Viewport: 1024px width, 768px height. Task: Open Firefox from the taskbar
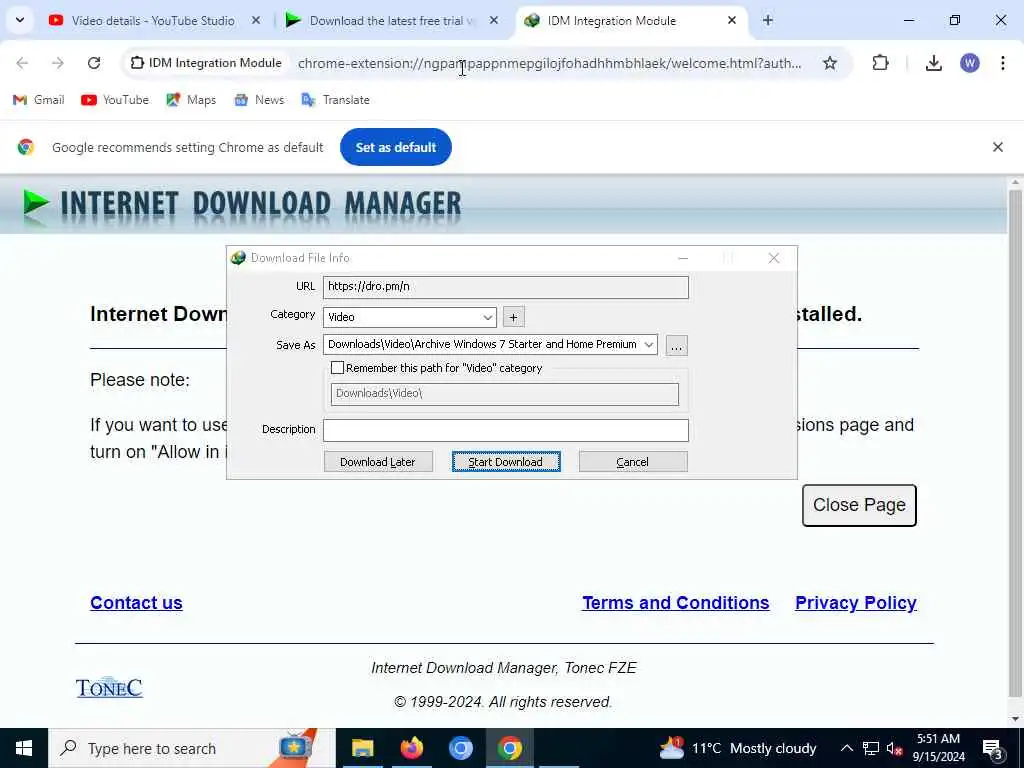[411, 748]
